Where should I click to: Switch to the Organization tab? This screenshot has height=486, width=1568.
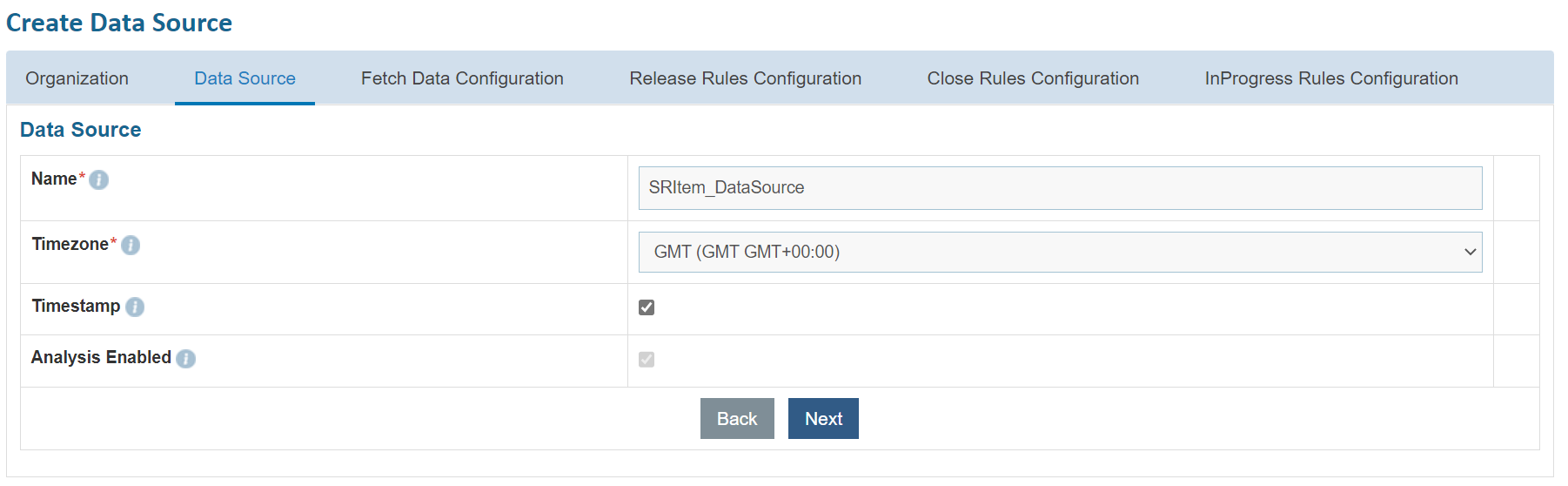coord(77,78)
